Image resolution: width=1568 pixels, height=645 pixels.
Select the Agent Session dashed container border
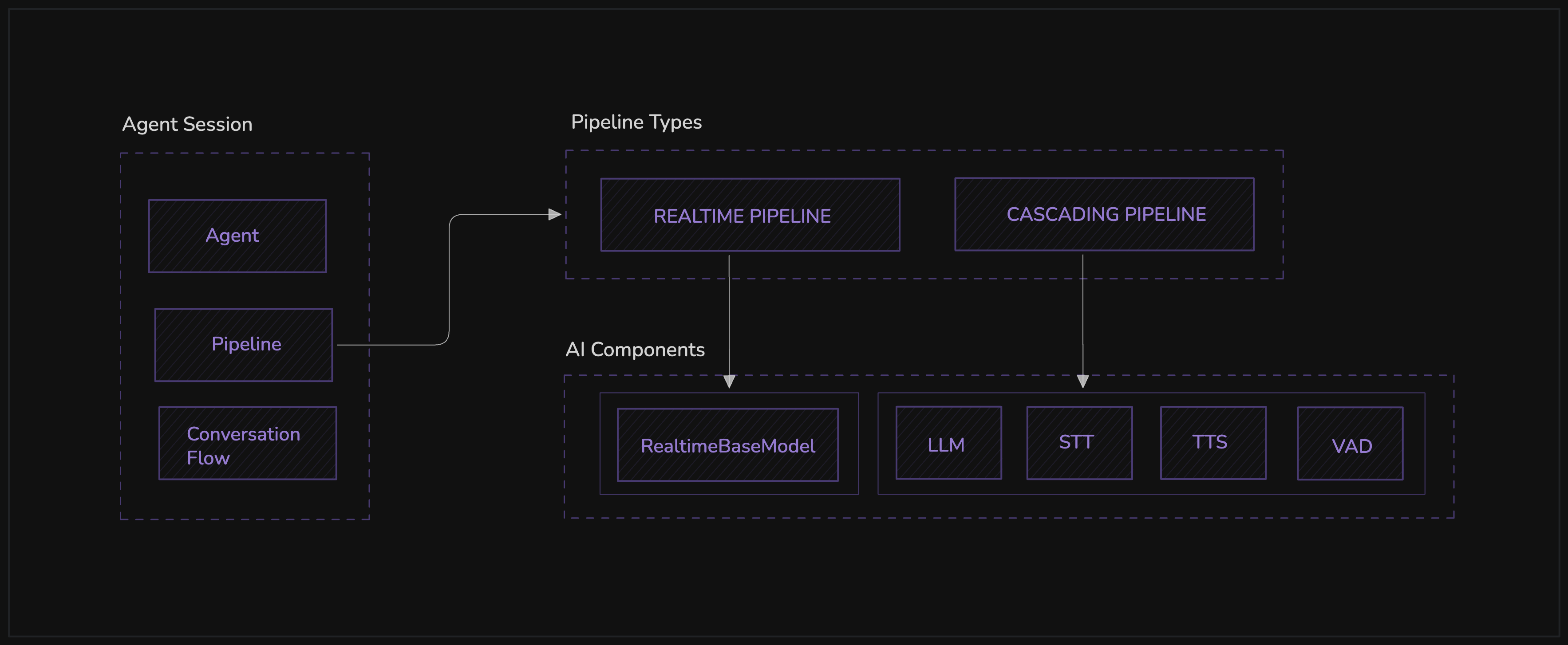tap(121, 334)
